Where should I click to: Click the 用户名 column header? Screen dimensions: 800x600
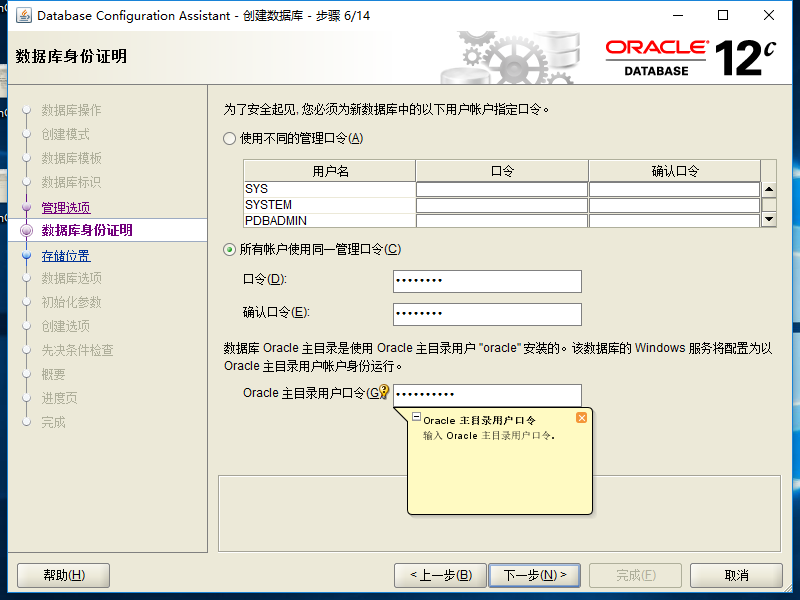[330, 171]
